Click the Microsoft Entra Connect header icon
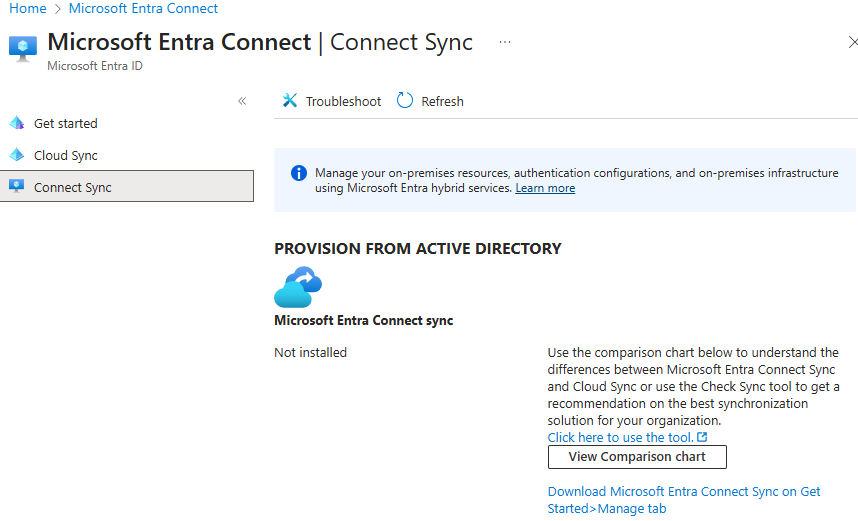The width and height of the screenshot is (858, 521). 23,49
